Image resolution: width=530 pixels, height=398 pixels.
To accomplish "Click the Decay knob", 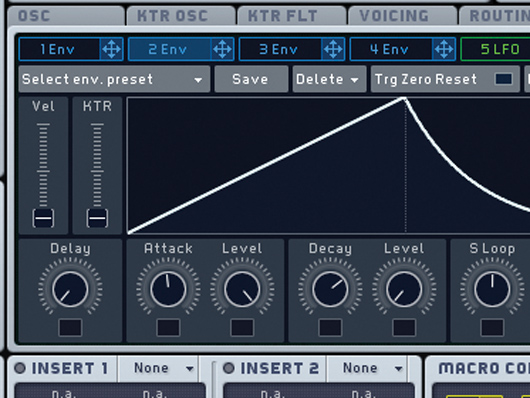I will coord(330,289).
